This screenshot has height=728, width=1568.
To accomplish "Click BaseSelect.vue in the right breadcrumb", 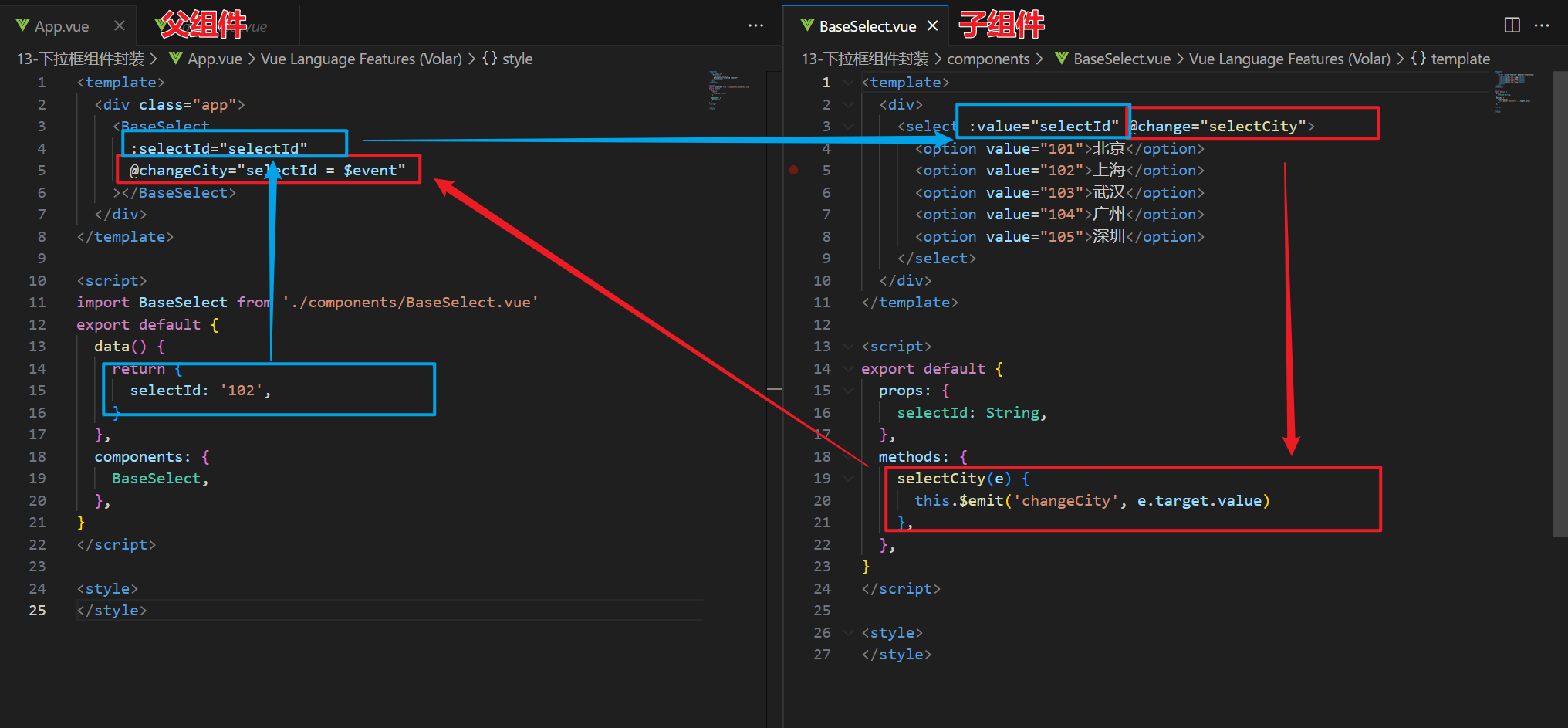I will coord(1122,59).
